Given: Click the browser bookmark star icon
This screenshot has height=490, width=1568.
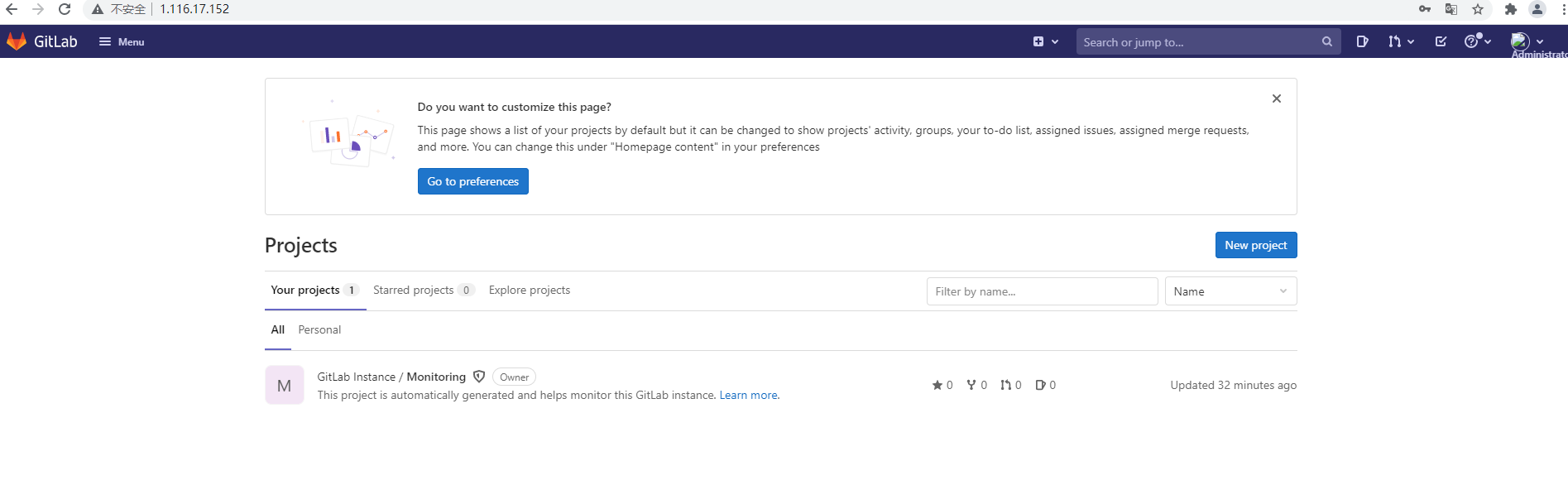Looking at the screenshot, I should pos(1478,9).
